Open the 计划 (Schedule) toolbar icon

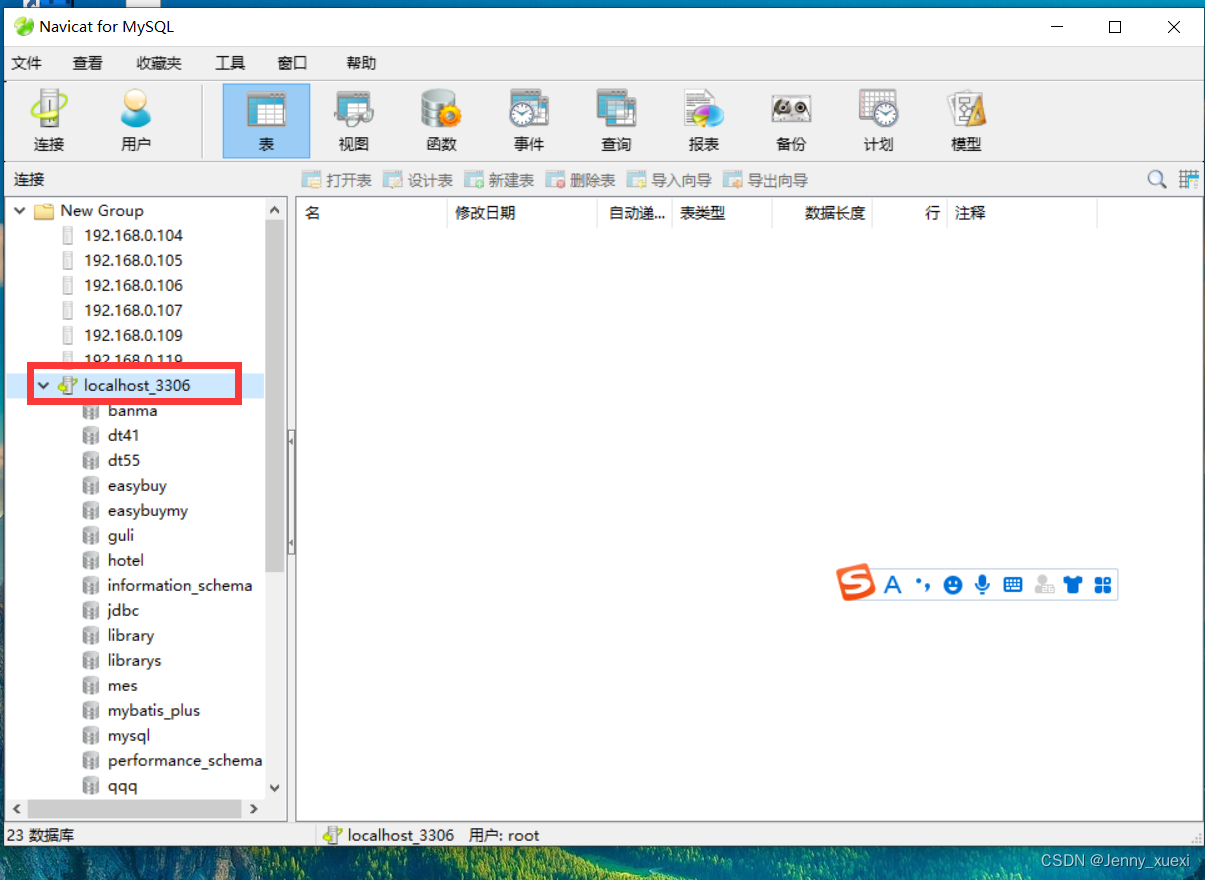[x=879, y=121]
